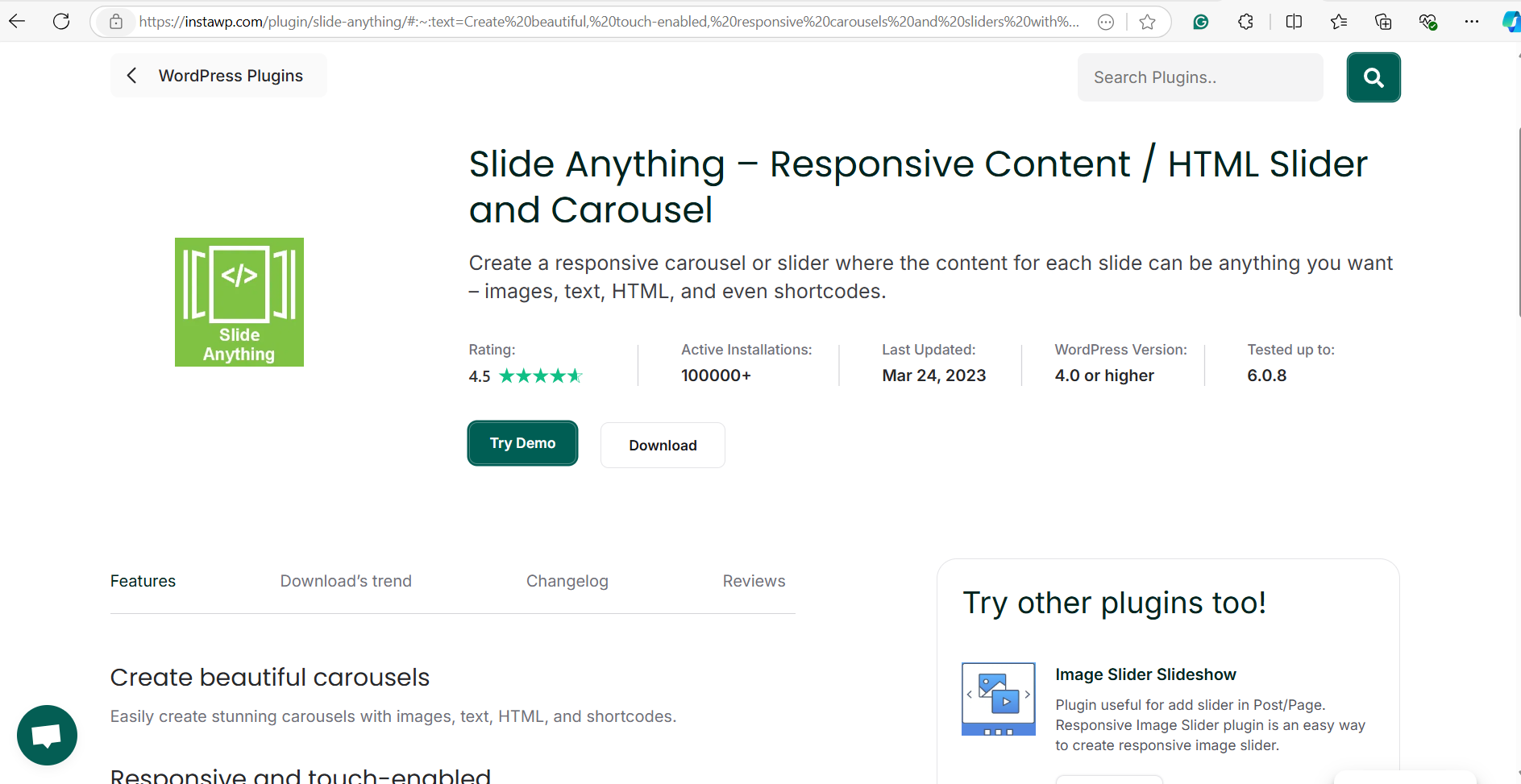The image size is (1521, 784).
Task: Click the 100000+ active installations value
Action: tap(716, 375)
